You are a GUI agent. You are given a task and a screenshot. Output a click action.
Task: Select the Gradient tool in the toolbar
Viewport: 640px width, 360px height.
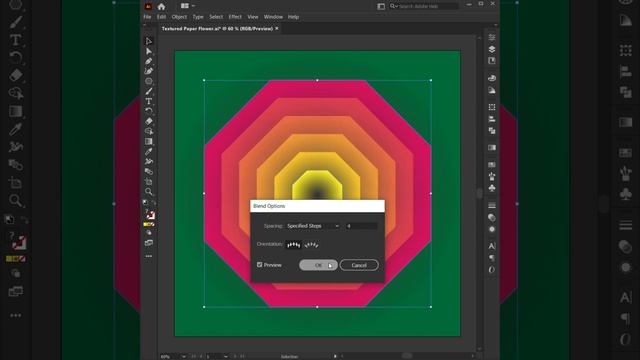tap(149, 141)
